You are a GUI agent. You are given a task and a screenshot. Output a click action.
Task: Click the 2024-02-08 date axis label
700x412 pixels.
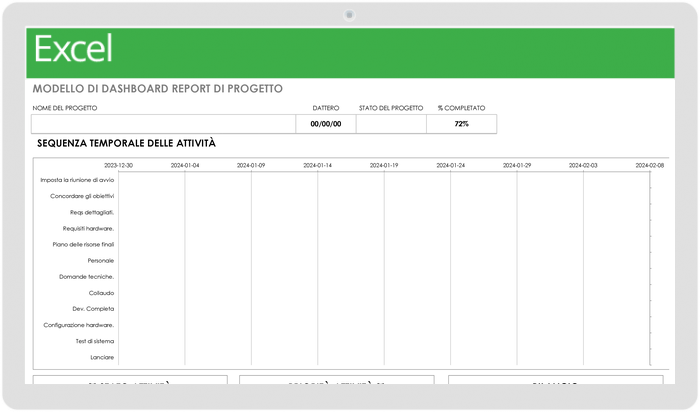tap(650, 165)
